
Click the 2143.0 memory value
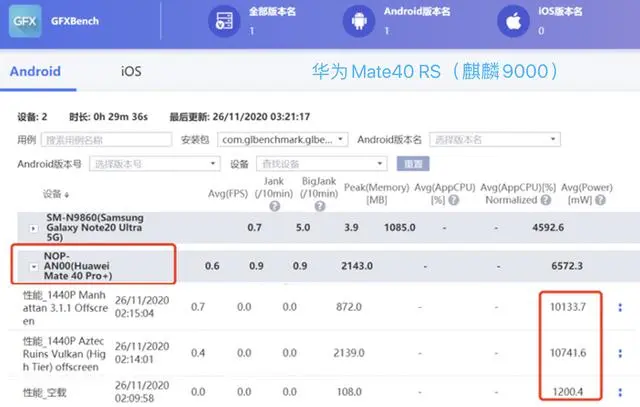[x=357, y=266]
